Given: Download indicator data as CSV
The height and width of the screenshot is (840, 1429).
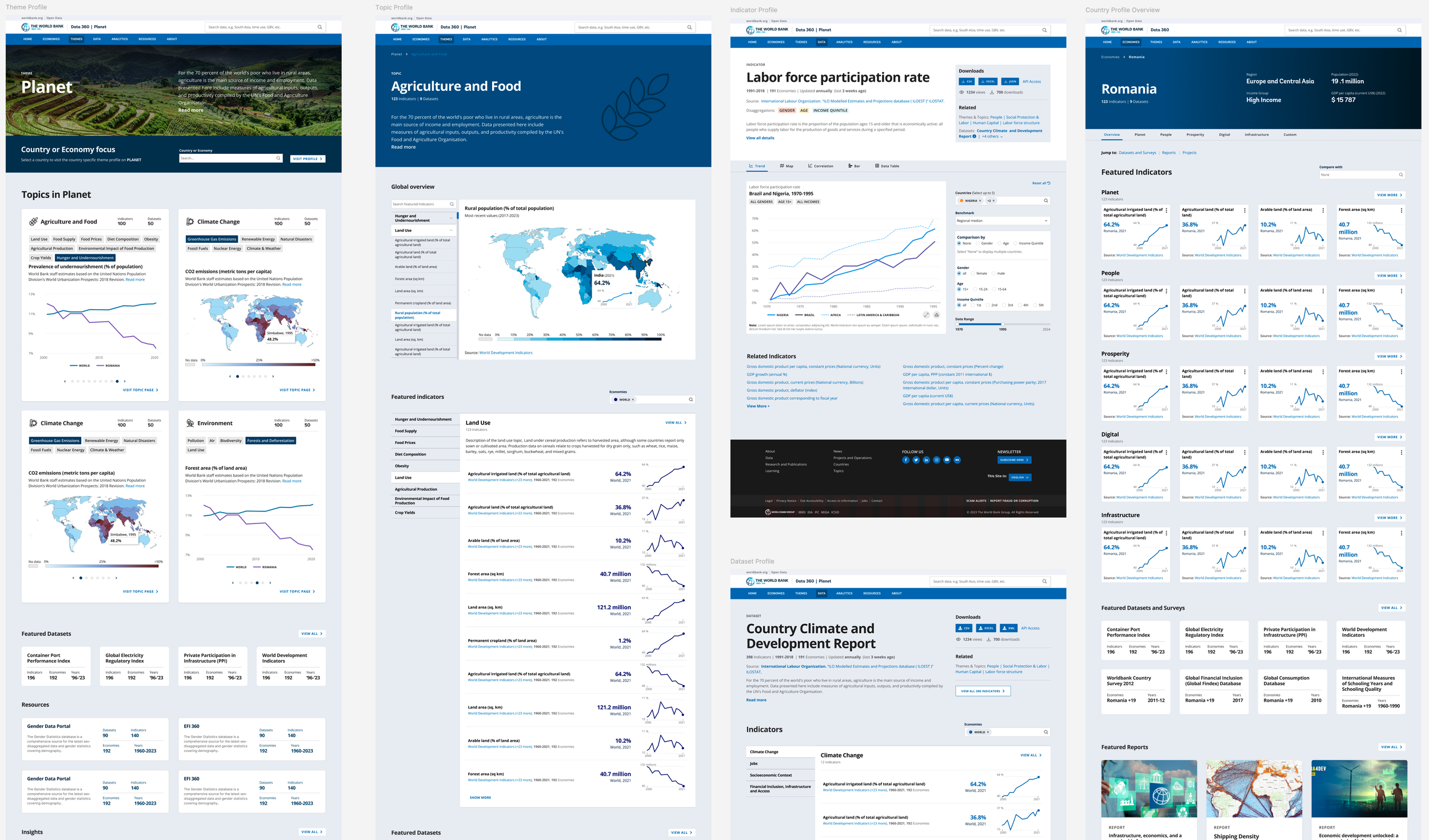Looking at the screenshot, I should point(967,82).
